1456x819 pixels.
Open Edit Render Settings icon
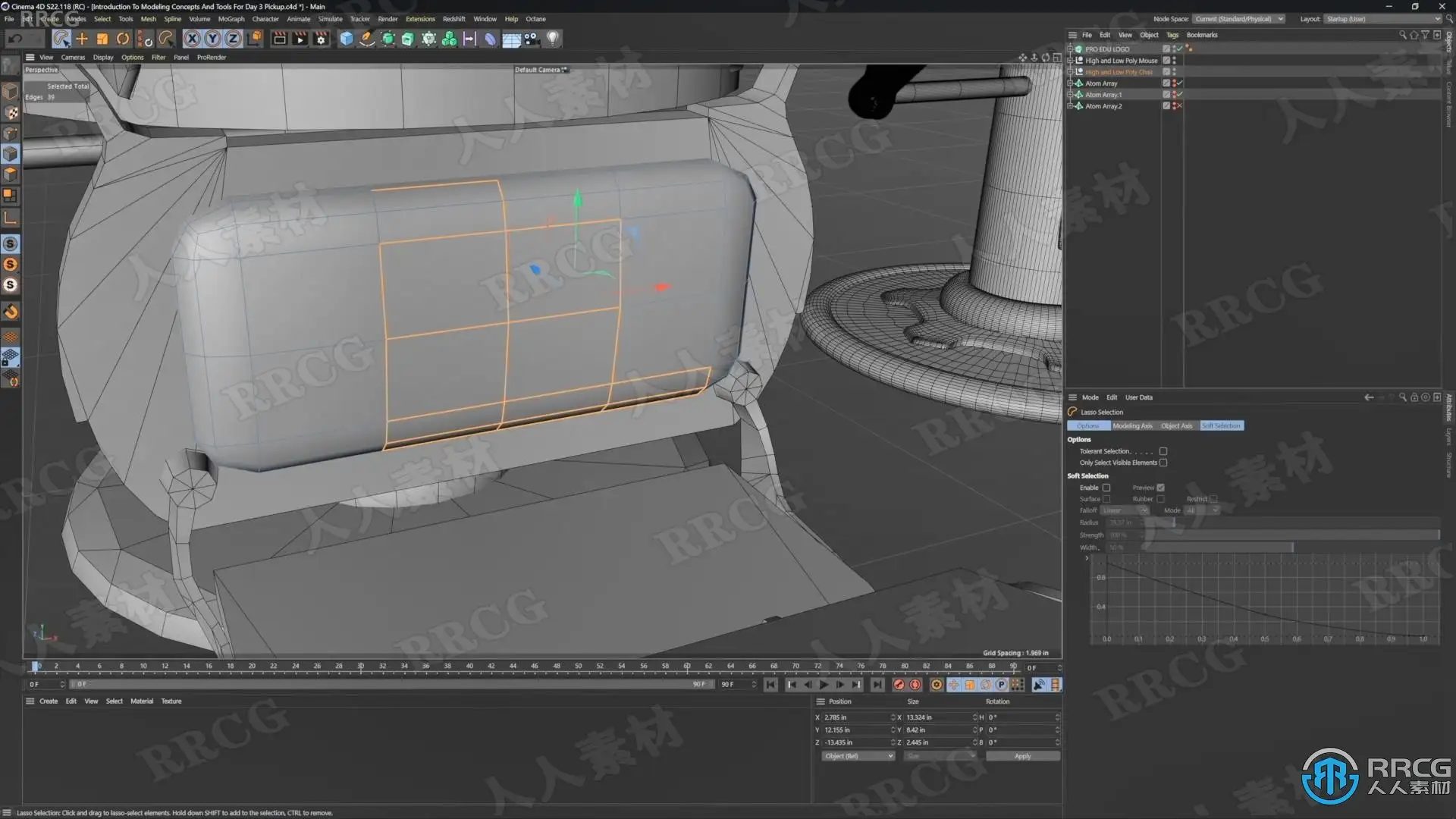click(x=321, y=39)
